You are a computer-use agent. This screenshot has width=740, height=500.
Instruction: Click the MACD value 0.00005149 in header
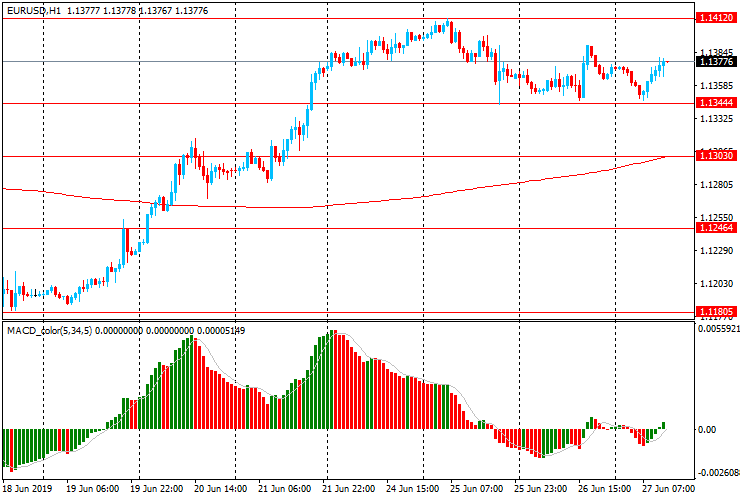[x=221, y=331]
